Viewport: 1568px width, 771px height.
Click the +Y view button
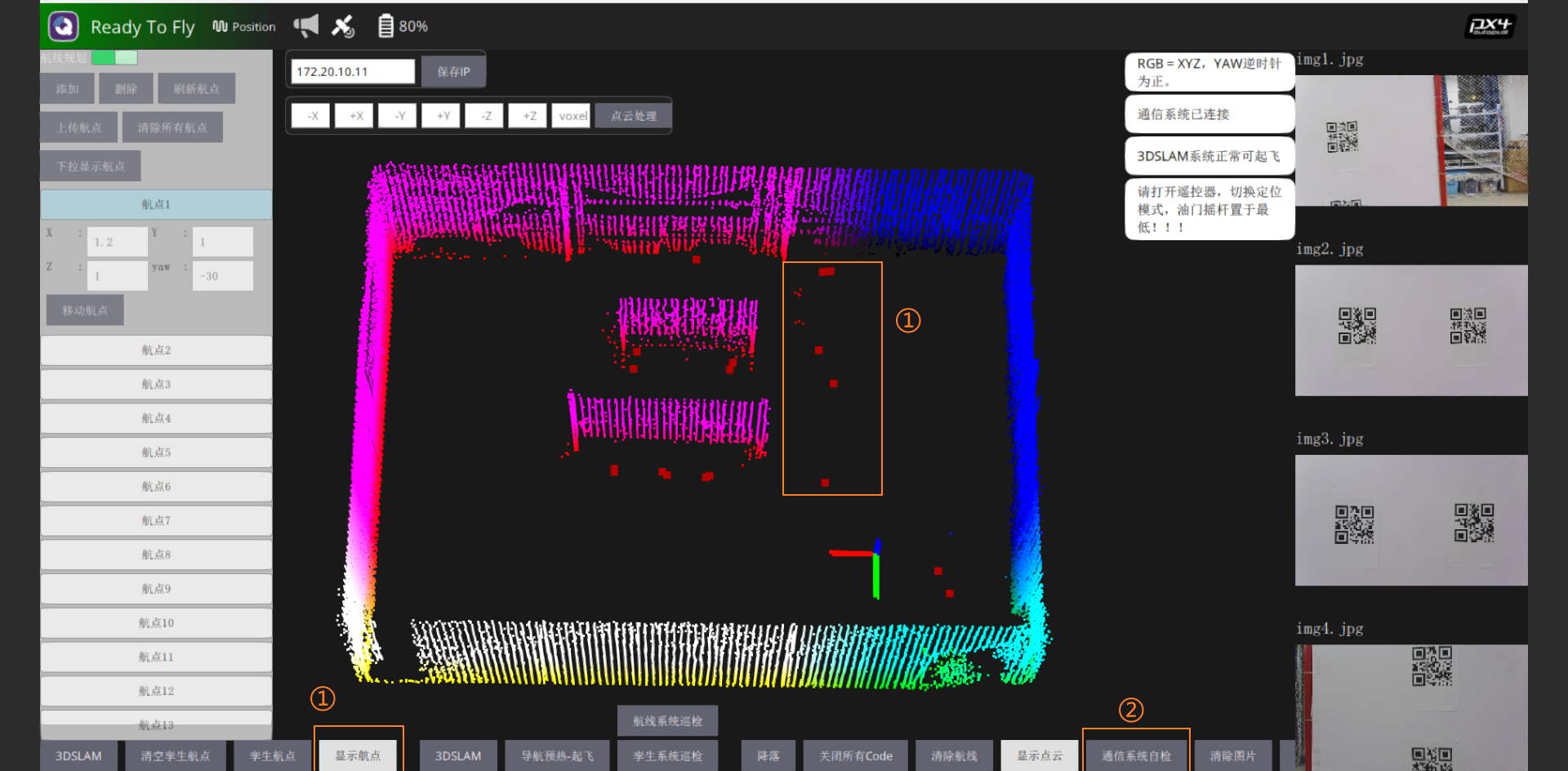[443, 116]
